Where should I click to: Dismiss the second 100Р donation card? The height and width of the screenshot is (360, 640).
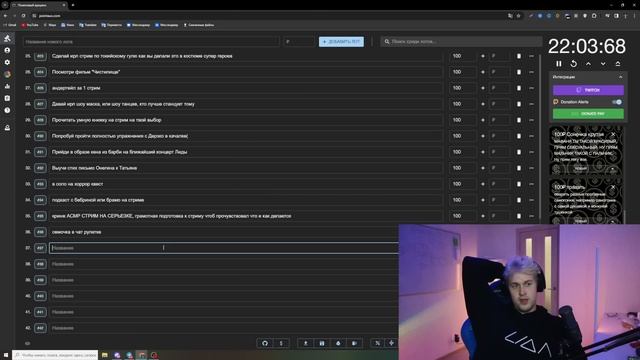(613, 187)
